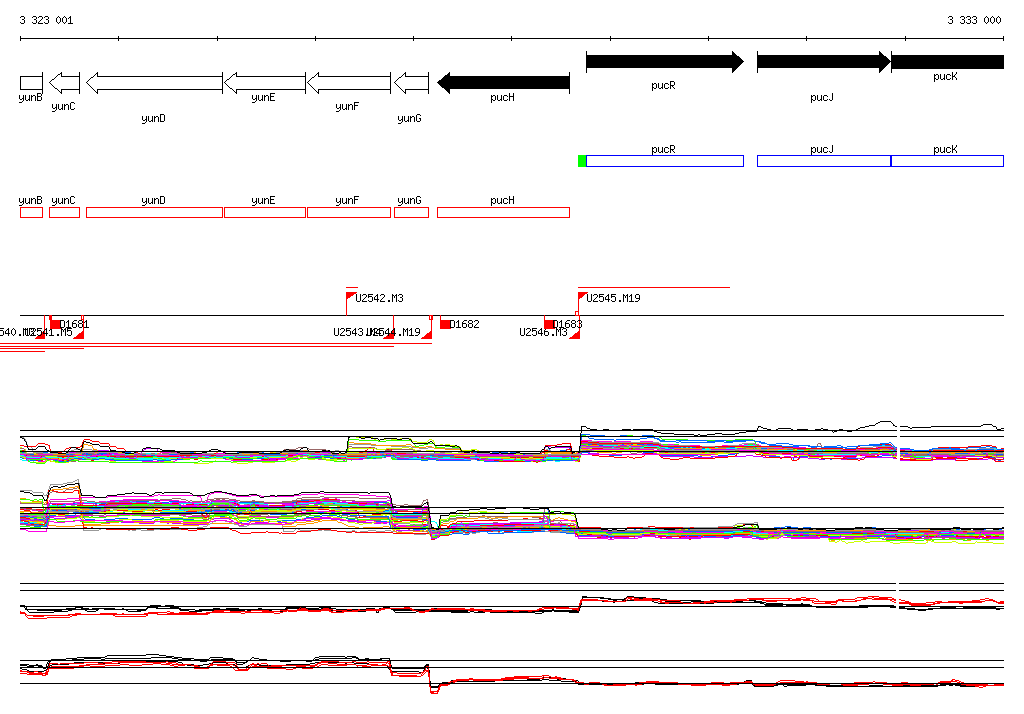Screen dimensions: 1024x714
Task: Select the black pucR gene arrow
Action: point(665,62)
